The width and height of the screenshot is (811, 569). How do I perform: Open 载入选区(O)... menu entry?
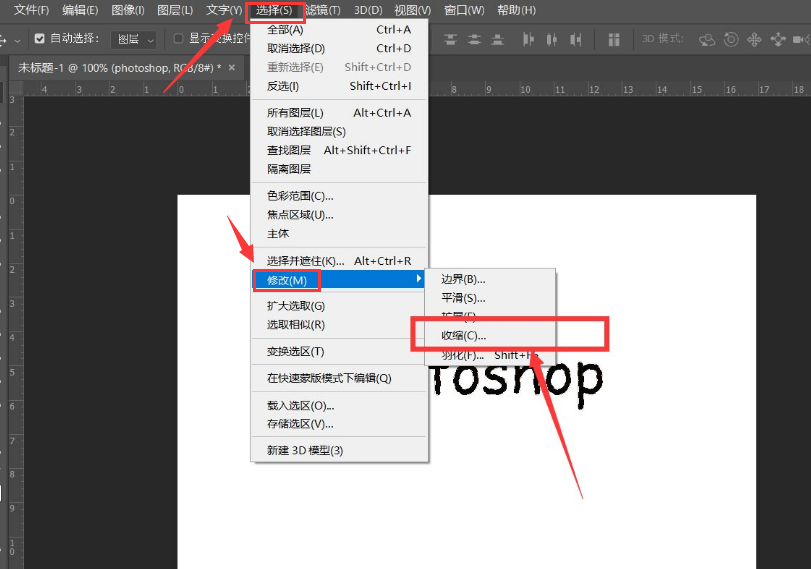339,406
